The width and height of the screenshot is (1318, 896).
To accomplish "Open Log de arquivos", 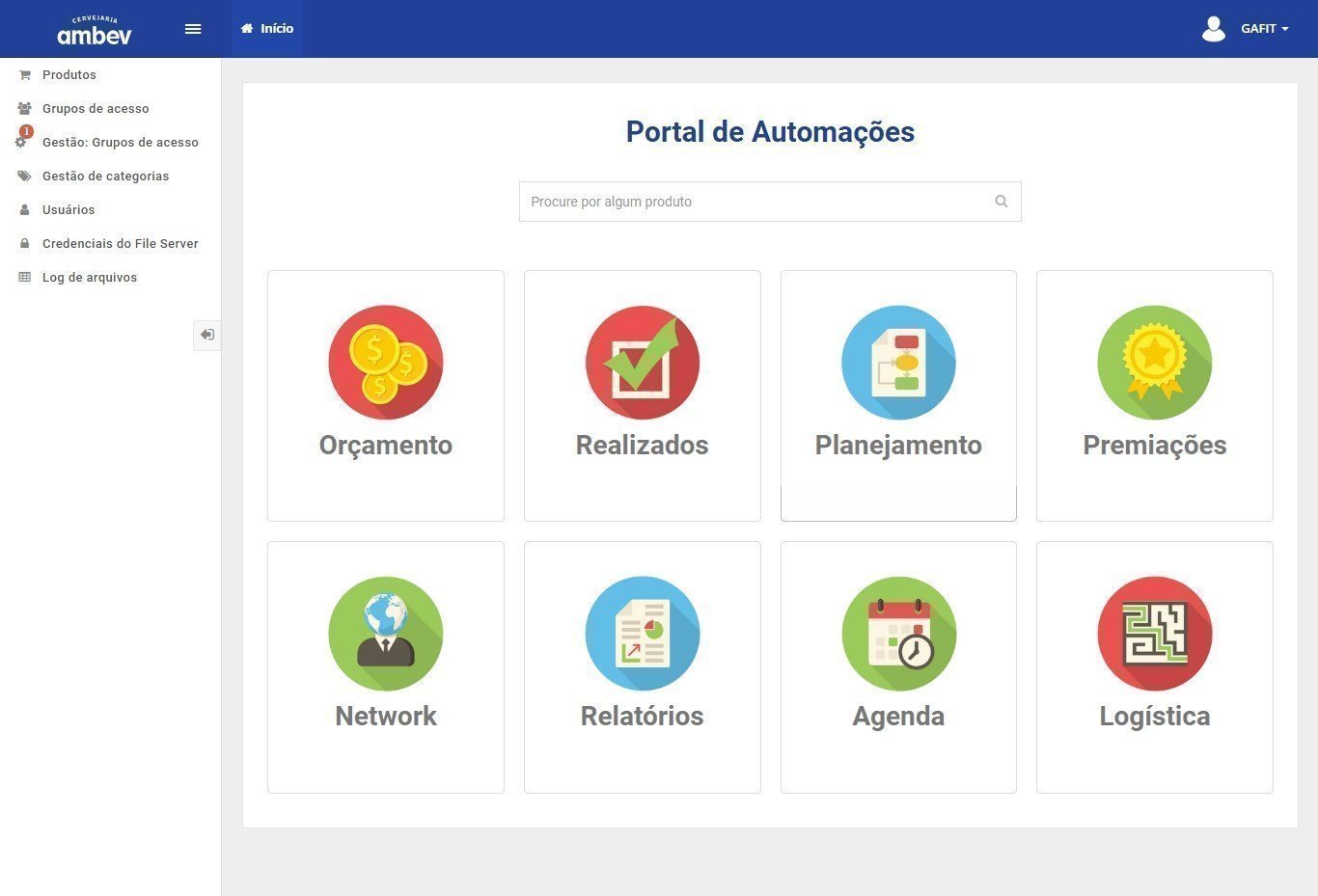I will click(x=90, y=278).
